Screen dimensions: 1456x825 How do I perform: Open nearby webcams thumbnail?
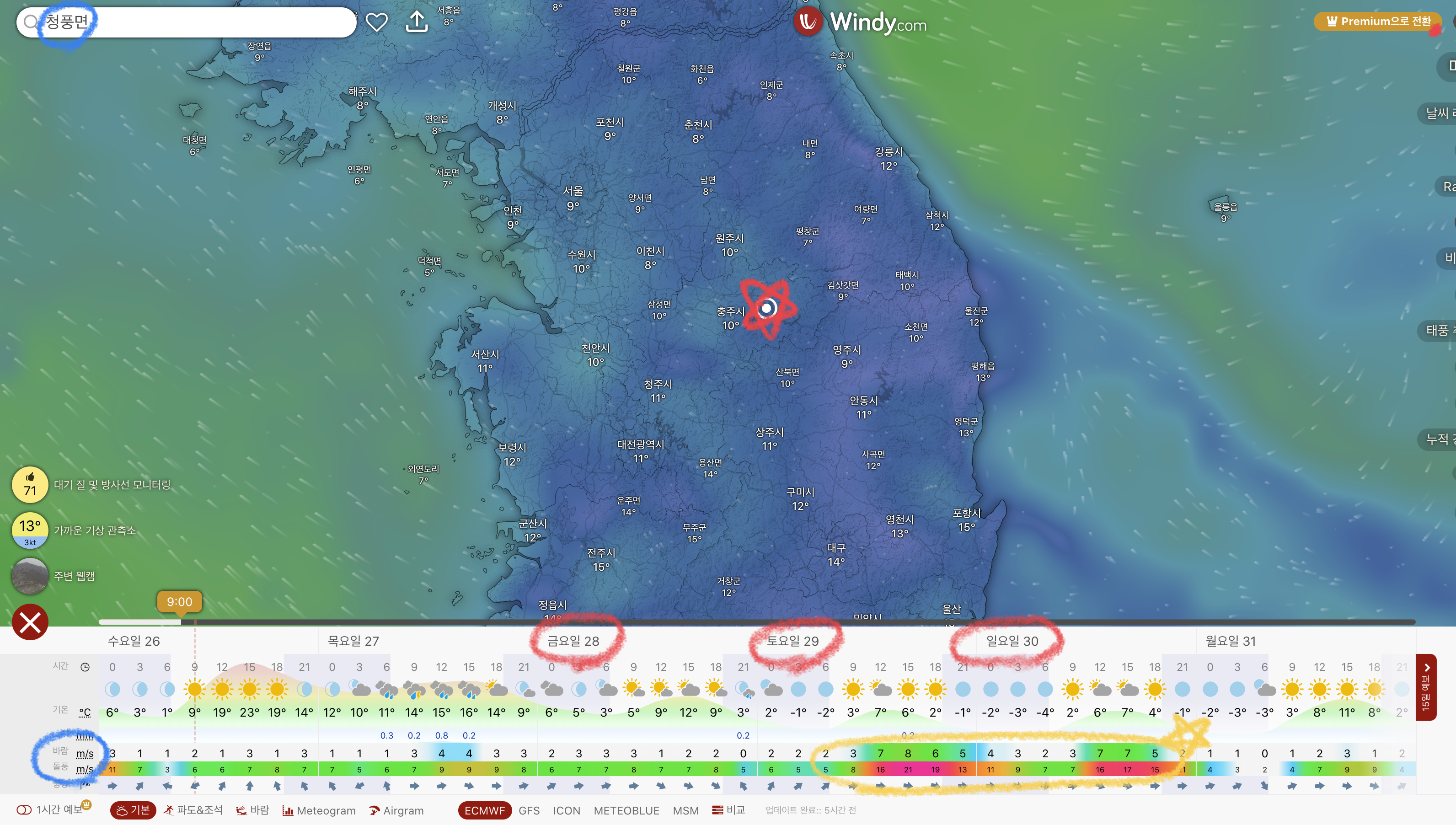30,576
